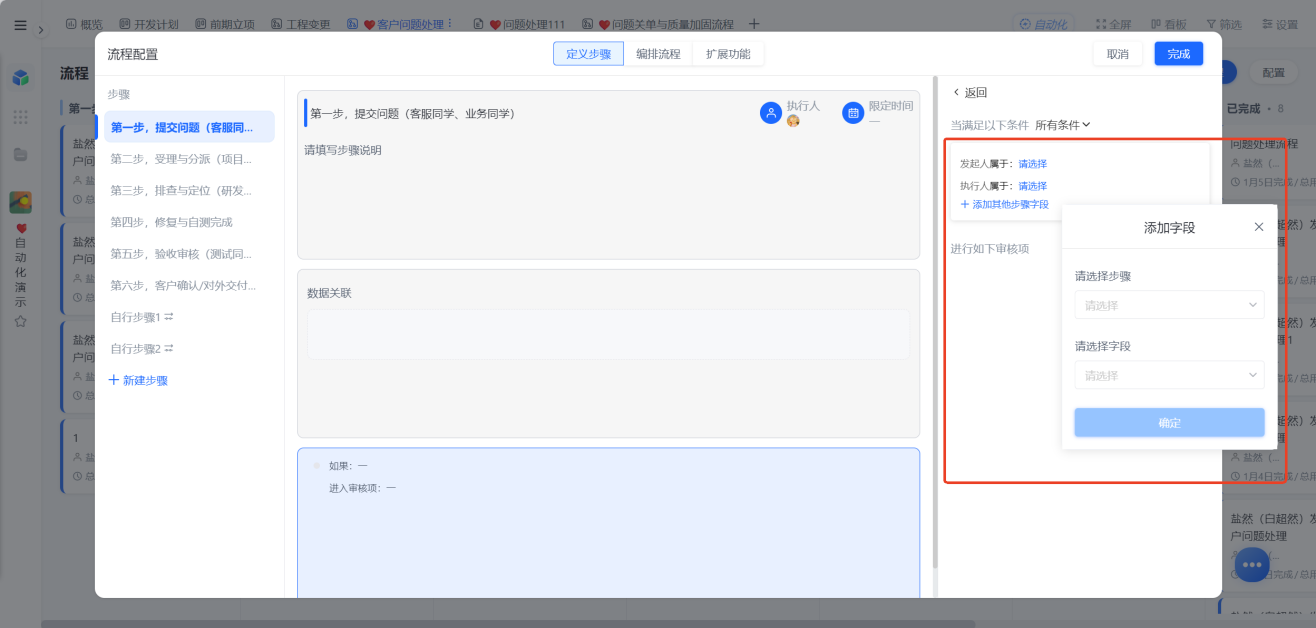Select the 编排流程 tab
Screen dimensions: 1316x628
point(658,54)
